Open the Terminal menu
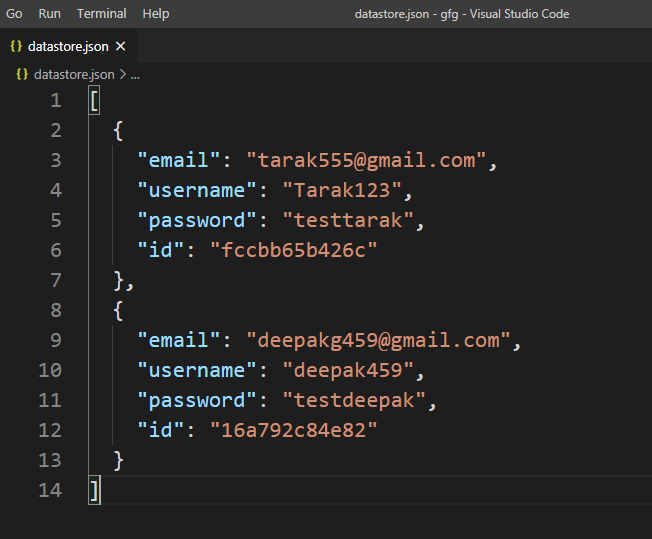The image size is (652, 539). (101, 14)
